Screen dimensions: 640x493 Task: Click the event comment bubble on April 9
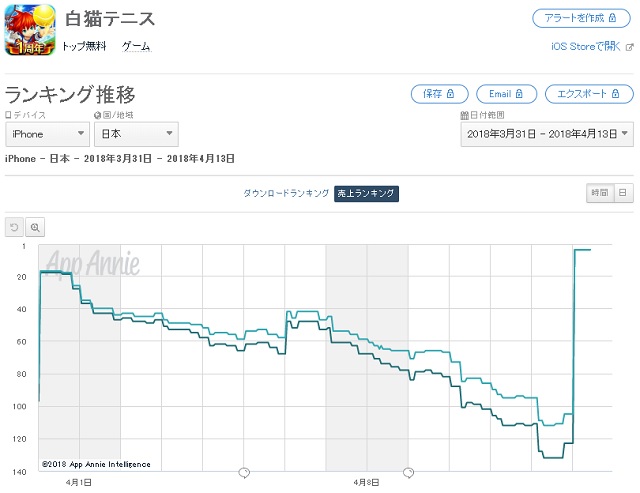(409, 473)
